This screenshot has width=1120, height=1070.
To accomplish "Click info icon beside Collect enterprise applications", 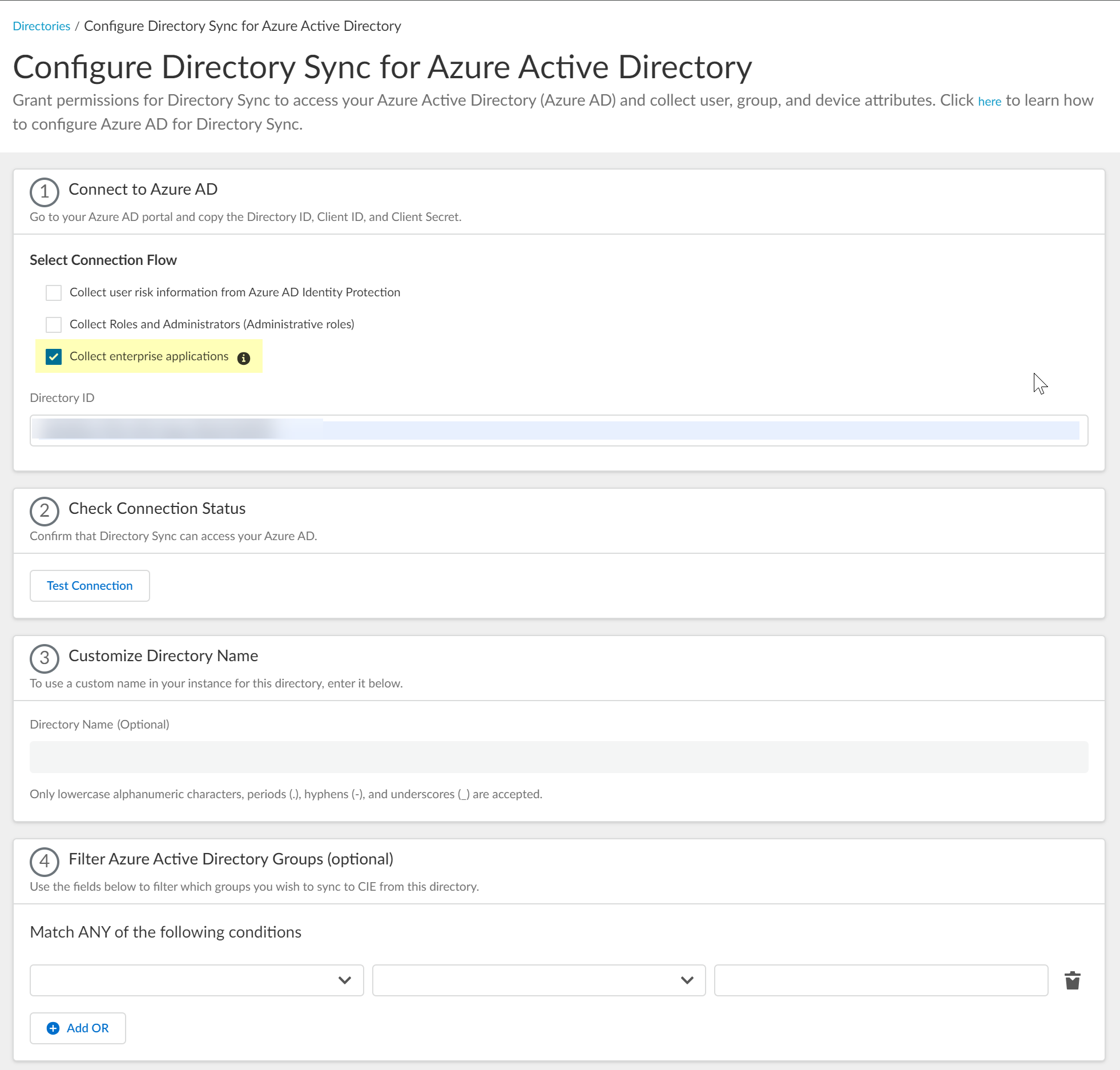I will click(x=244, y=358).
